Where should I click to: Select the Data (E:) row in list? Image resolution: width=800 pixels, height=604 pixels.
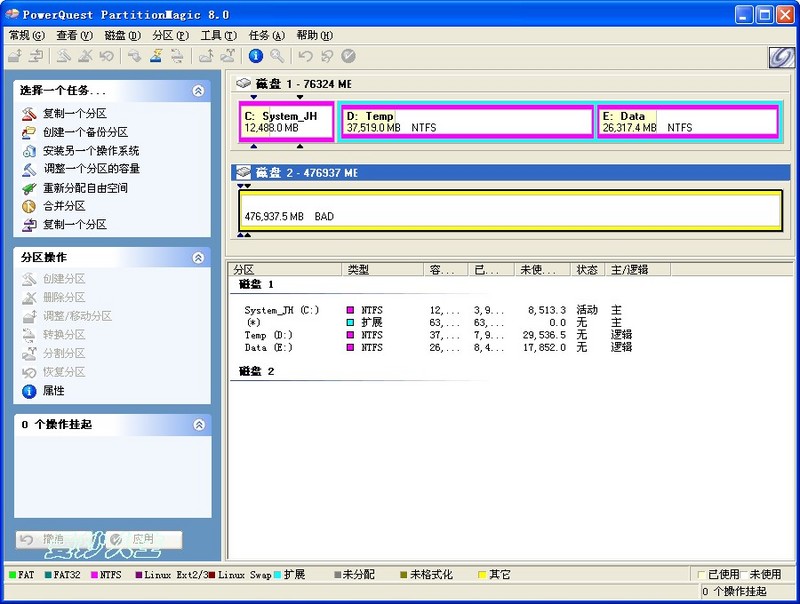point(439,347)
